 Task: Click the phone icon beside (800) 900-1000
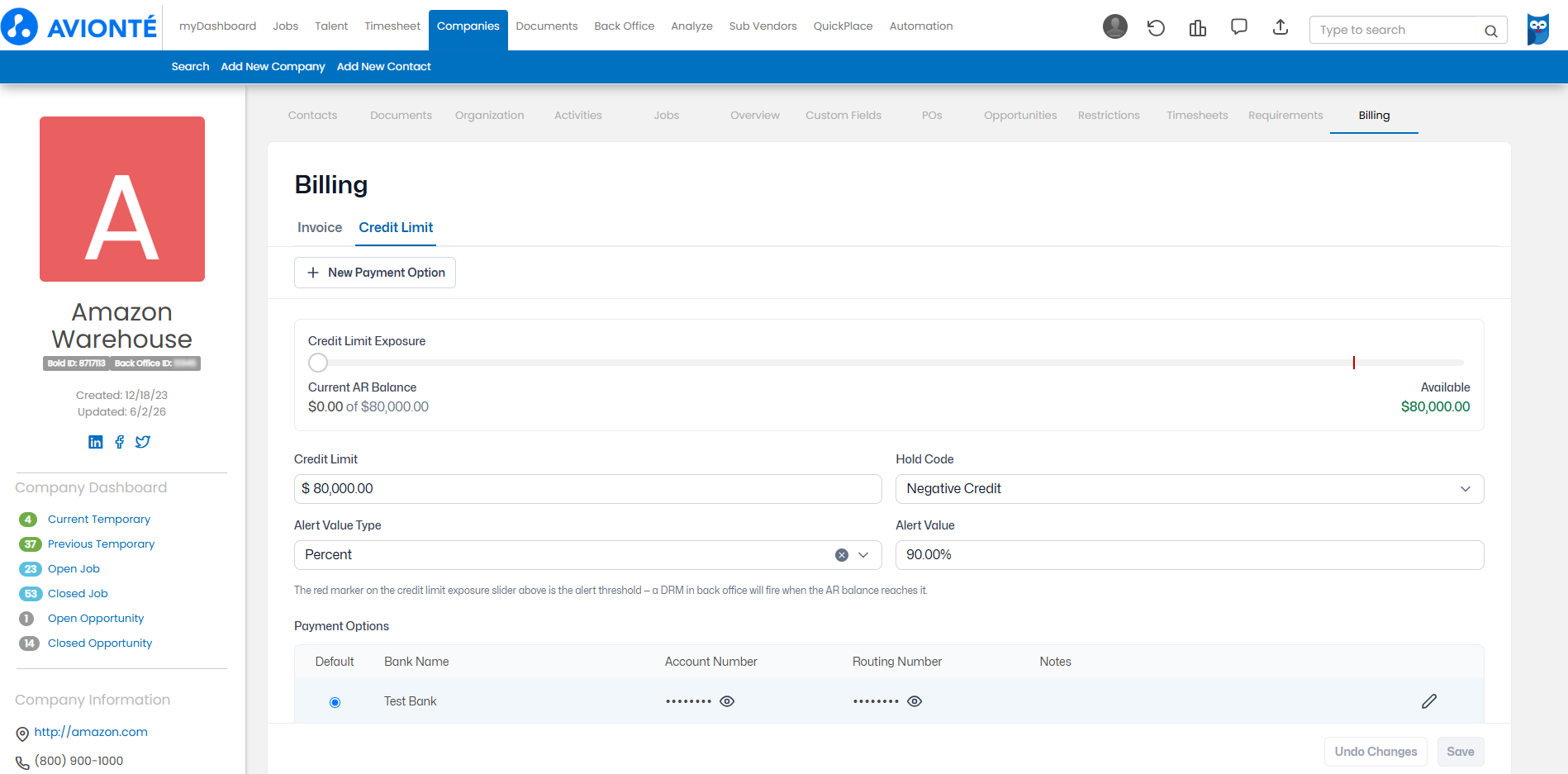coord(22,762)
